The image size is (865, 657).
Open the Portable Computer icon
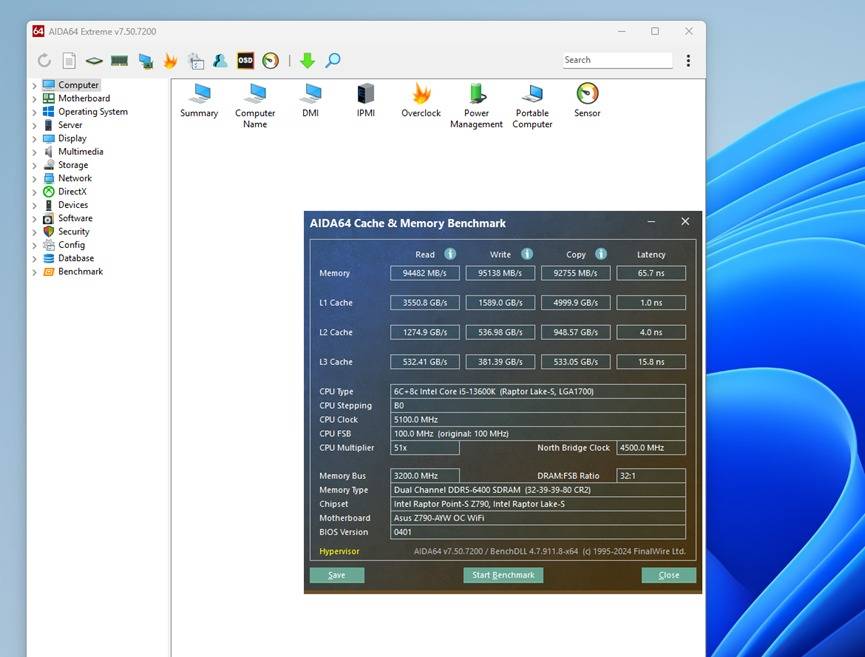pos(532,106)
